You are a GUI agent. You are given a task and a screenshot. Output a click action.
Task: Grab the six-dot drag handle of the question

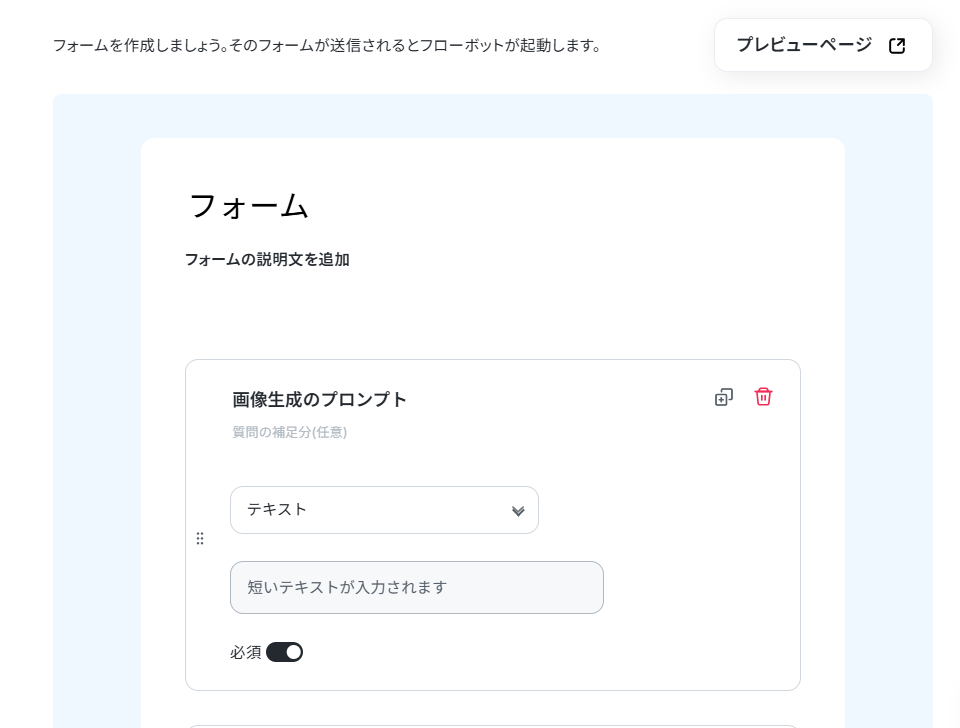(200, 538)
